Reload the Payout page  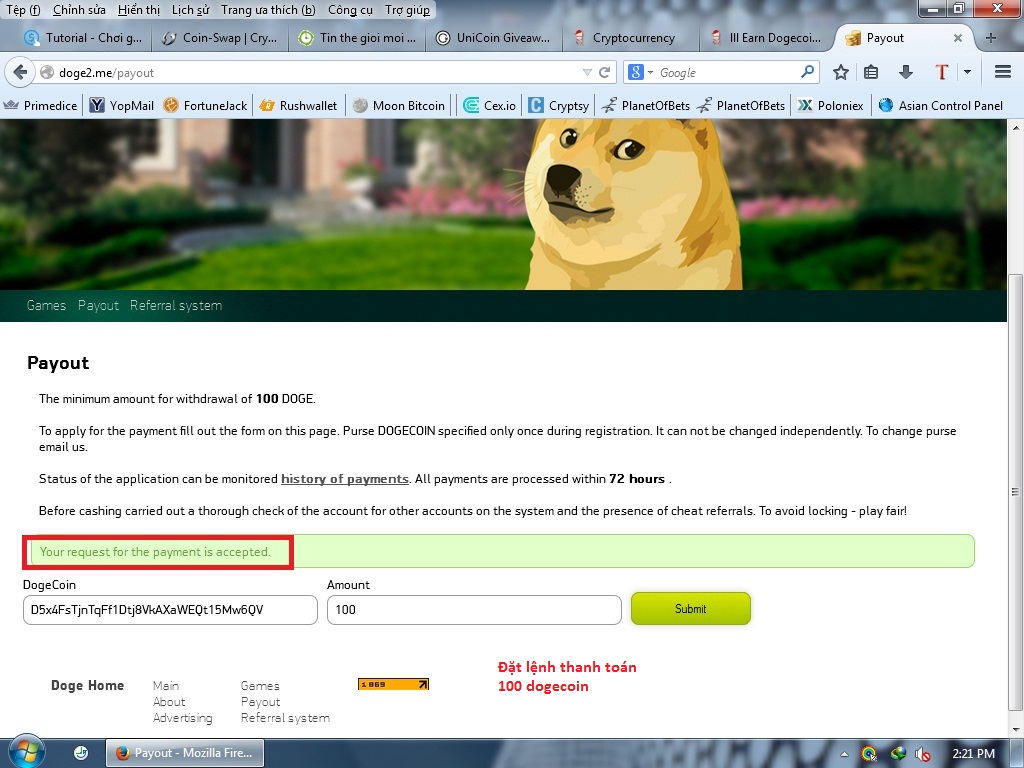[601, 71]
